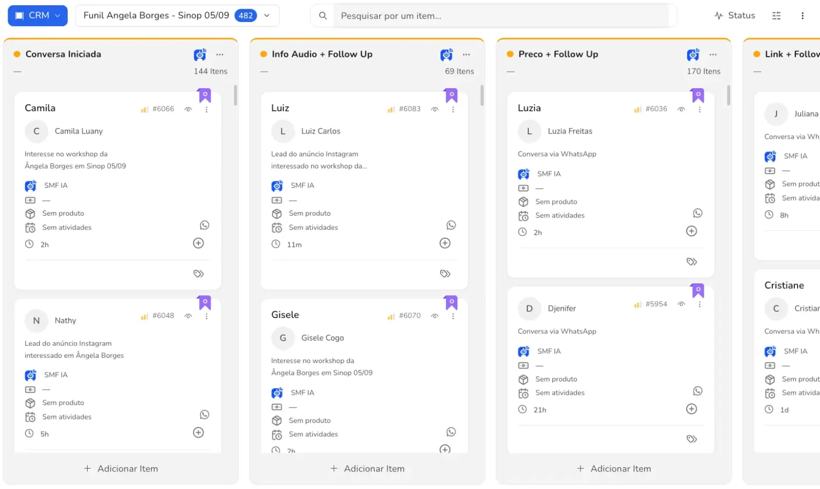Click the Pesquisar por um item search field
Viewport: 820px width, 489px height.
tap(502, 16)
